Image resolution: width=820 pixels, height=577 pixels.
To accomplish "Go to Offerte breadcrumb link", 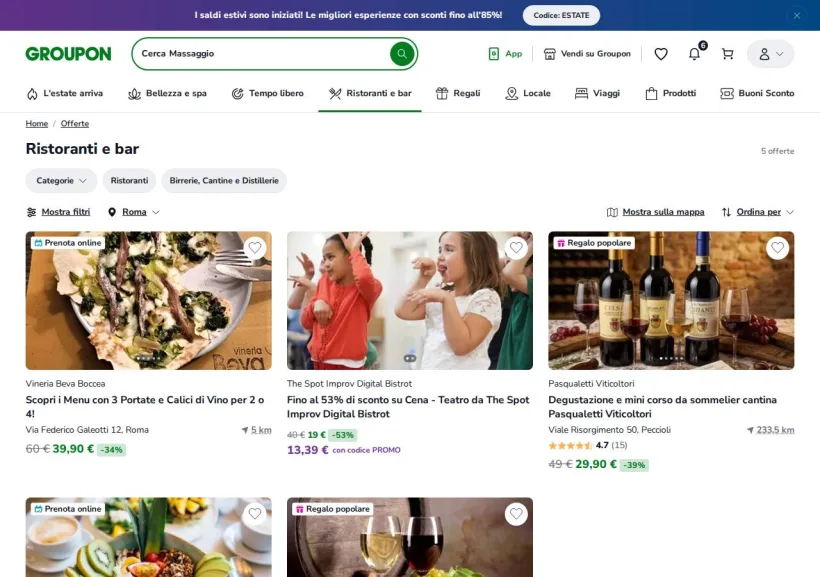I will click(75, 123).
